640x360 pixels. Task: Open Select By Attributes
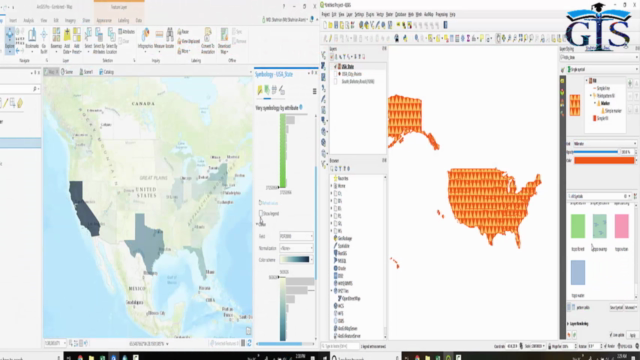click(99, 40)
